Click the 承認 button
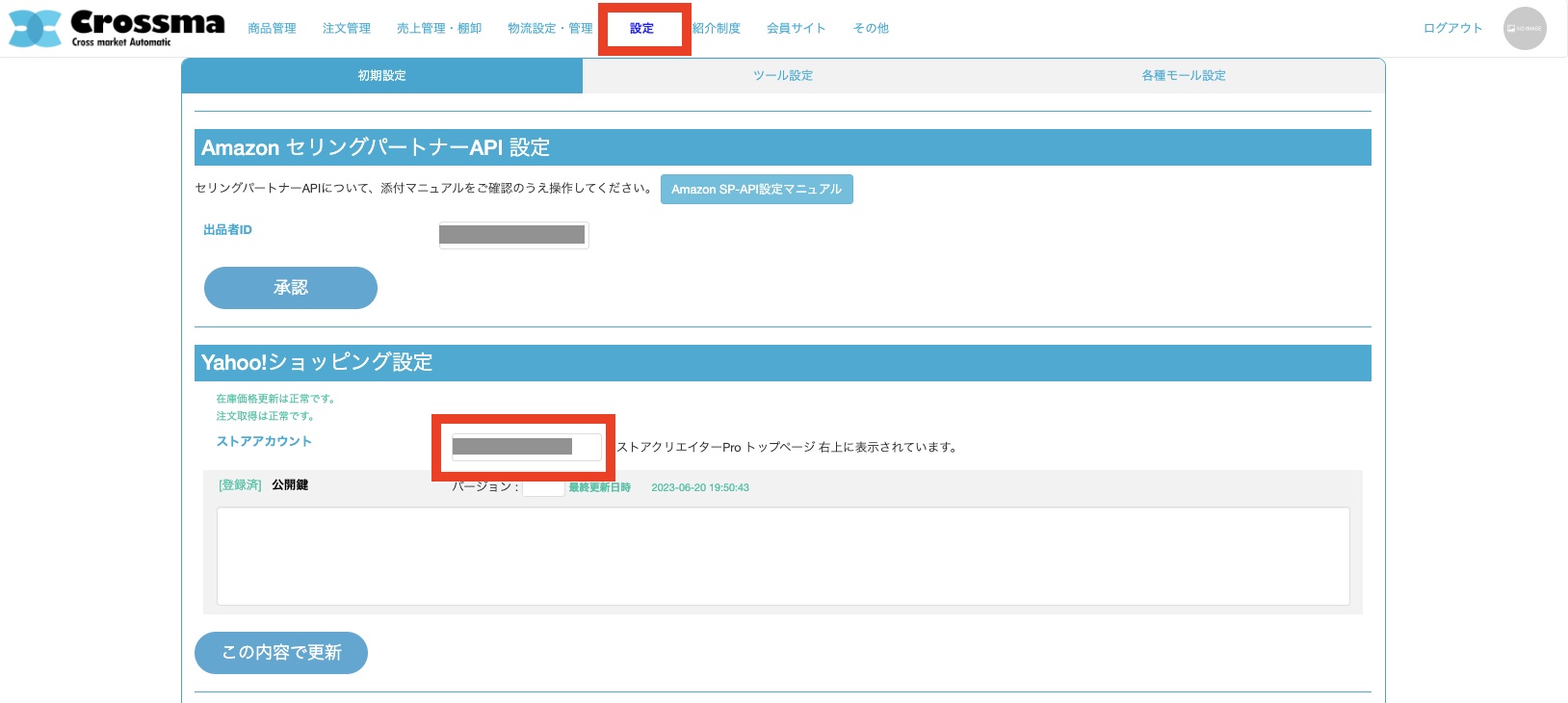Screen dimensions: 1568x703 (x=291, y=288)
